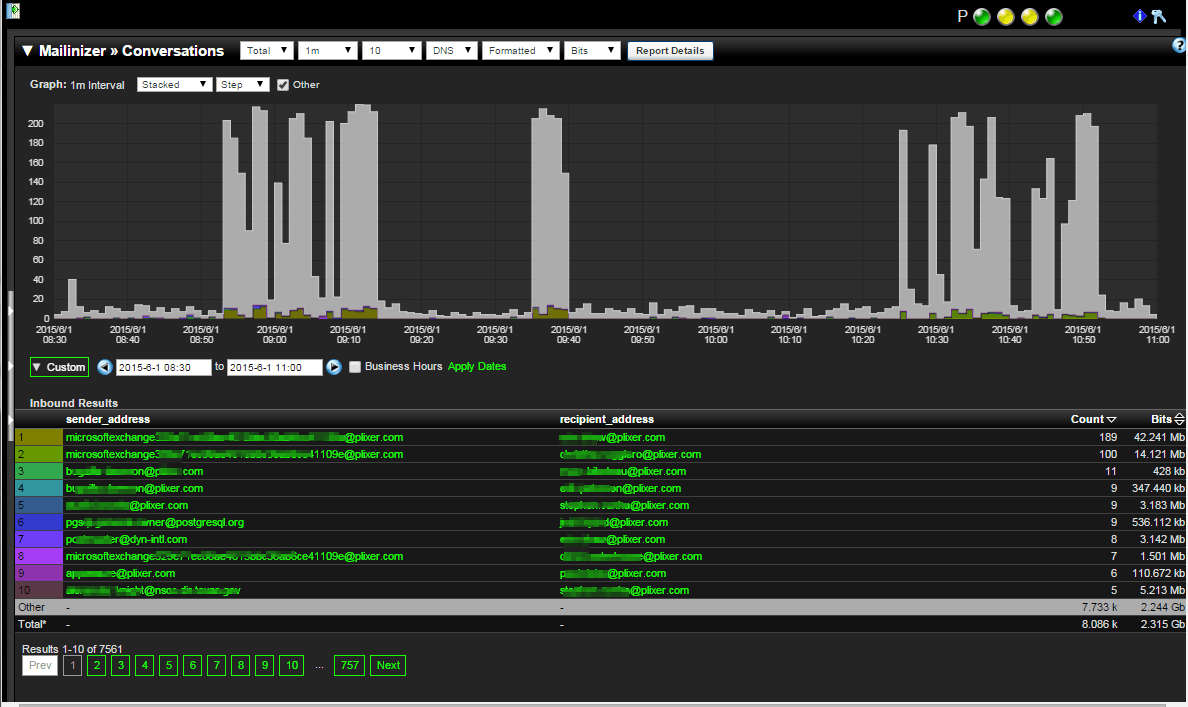This screenshot has height=707, width=1188.
Task: Go to results page 5
Action: [x=168, y=665]
